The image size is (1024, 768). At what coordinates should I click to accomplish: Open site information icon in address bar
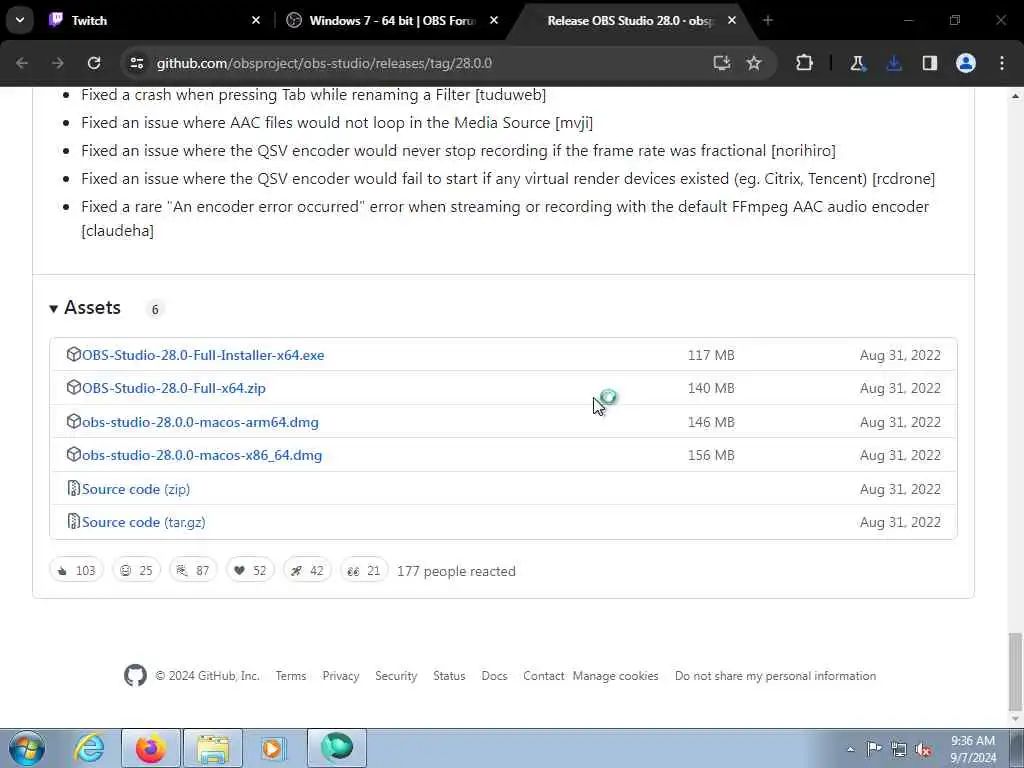coord(136,63)
